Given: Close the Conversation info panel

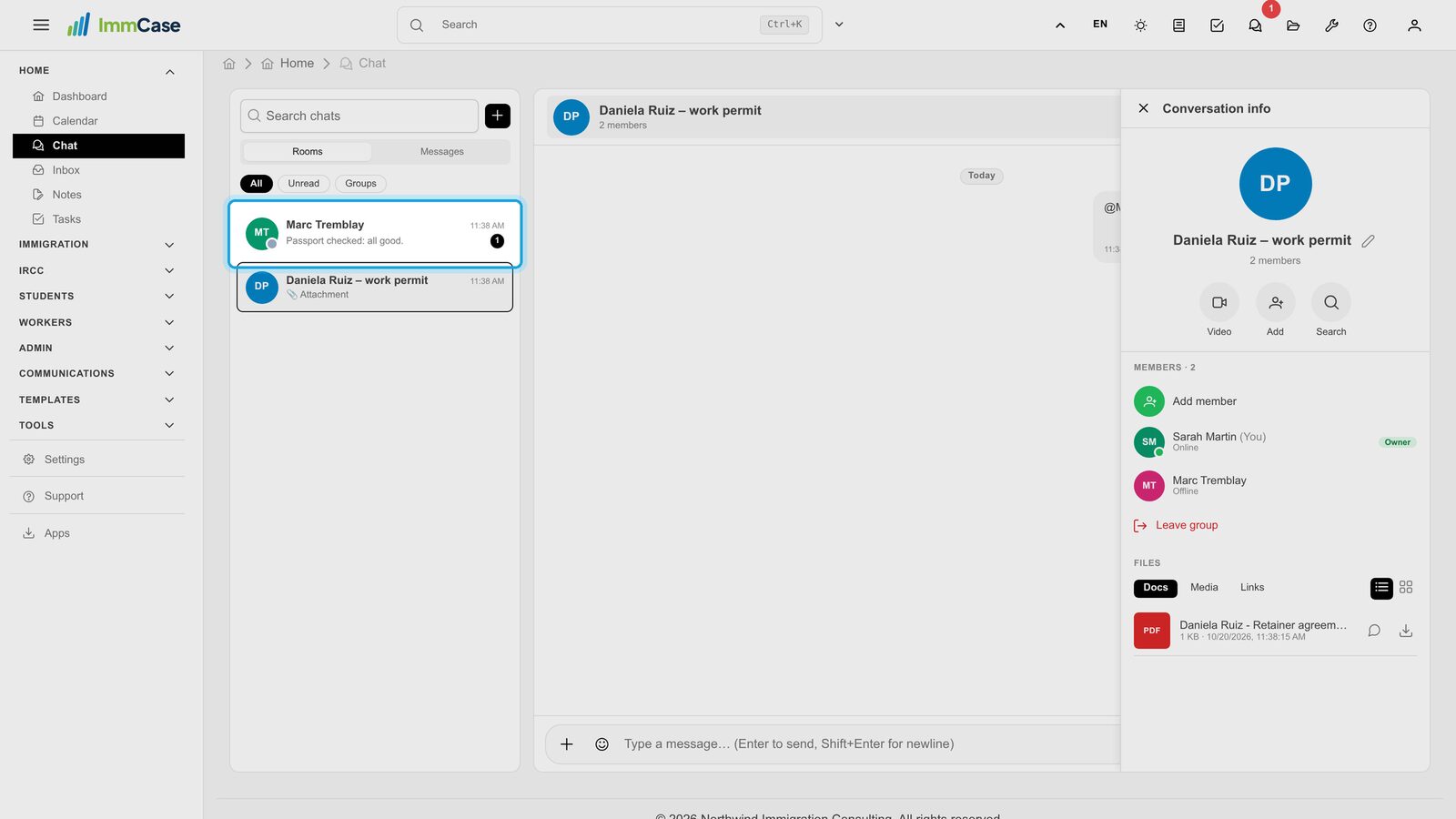Looking at the screenshot, I should click(x=1143, y=108).
